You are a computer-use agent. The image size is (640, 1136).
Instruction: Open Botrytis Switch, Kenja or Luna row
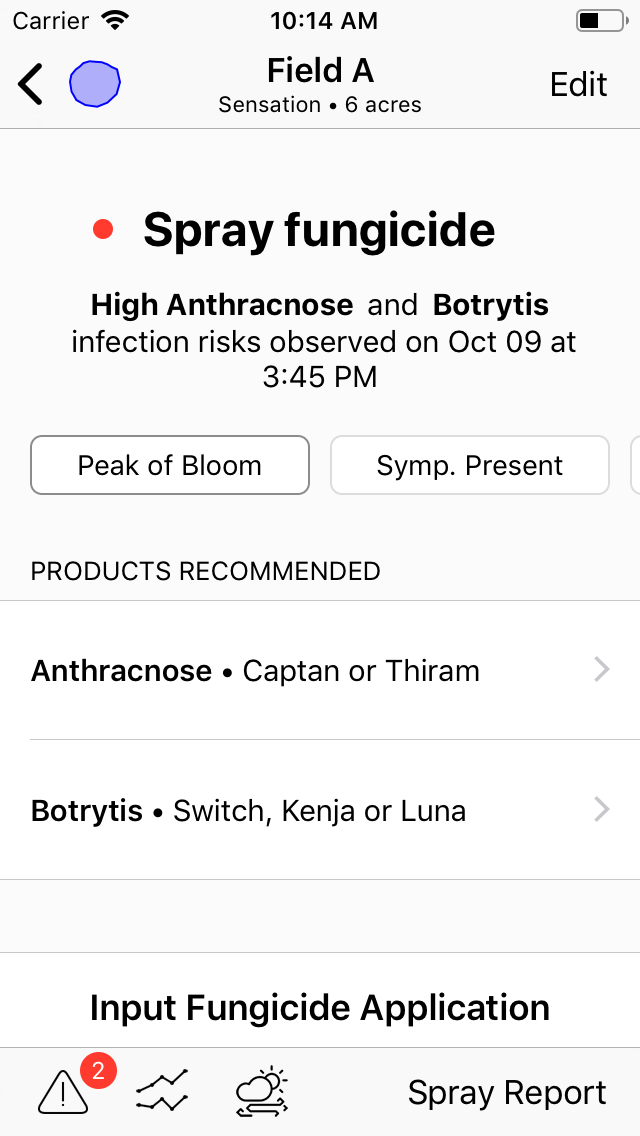click(320, 810)
